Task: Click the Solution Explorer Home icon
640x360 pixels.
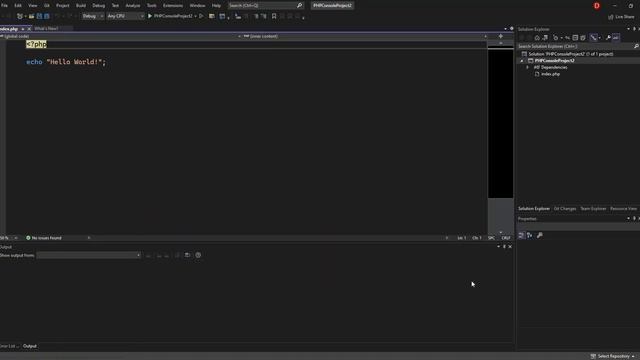Action: 537,38
